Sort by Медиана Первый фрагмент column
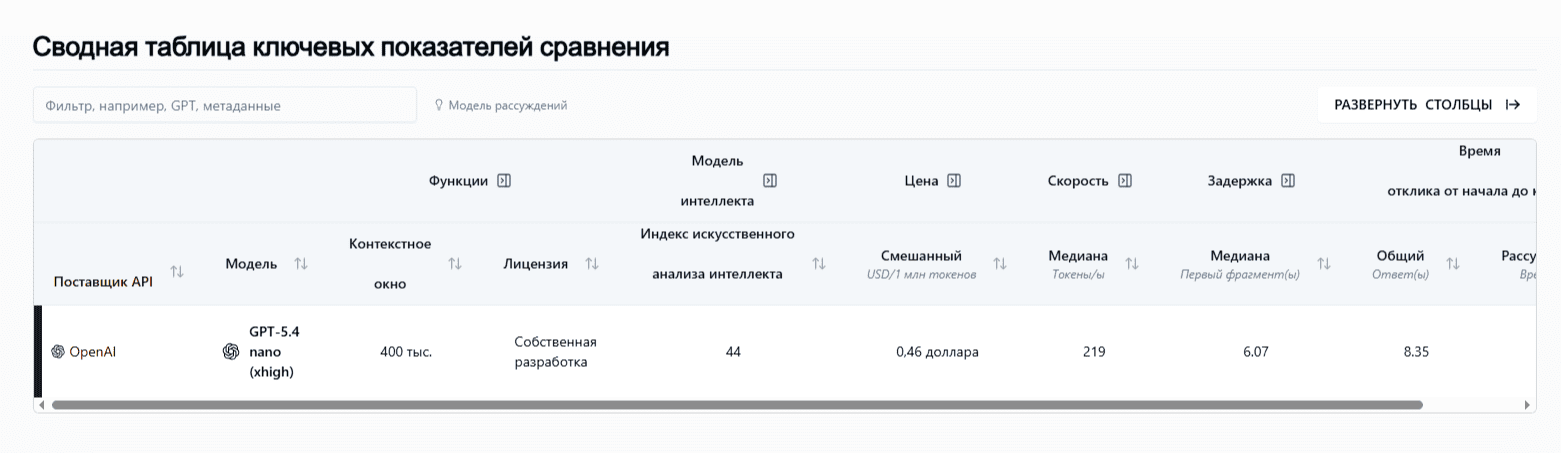The width and height of the screenshot is (1561, 453). point(1324,264)
